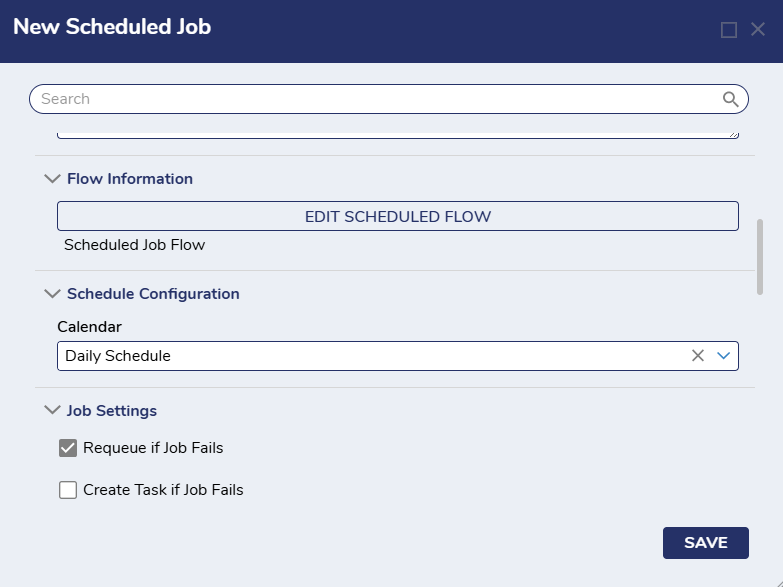This screenshot has height=587, width=783.
Task: Open the Calendar dropdown arrow
Action: pyautogui.click(x=725, y=356)
